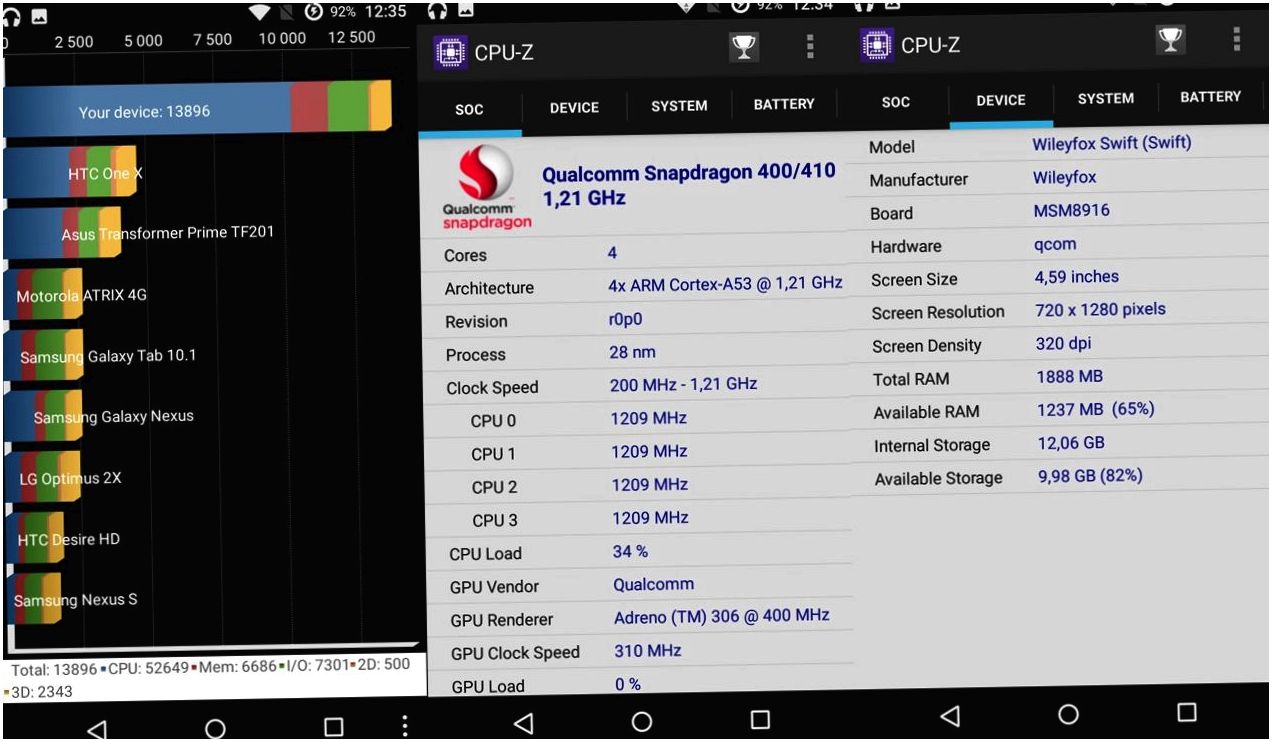The height and width of the screenshot is (742, 1272).
Task: Tap Internal Storage value '12,06 GB'
Action: click(1071, 442)
